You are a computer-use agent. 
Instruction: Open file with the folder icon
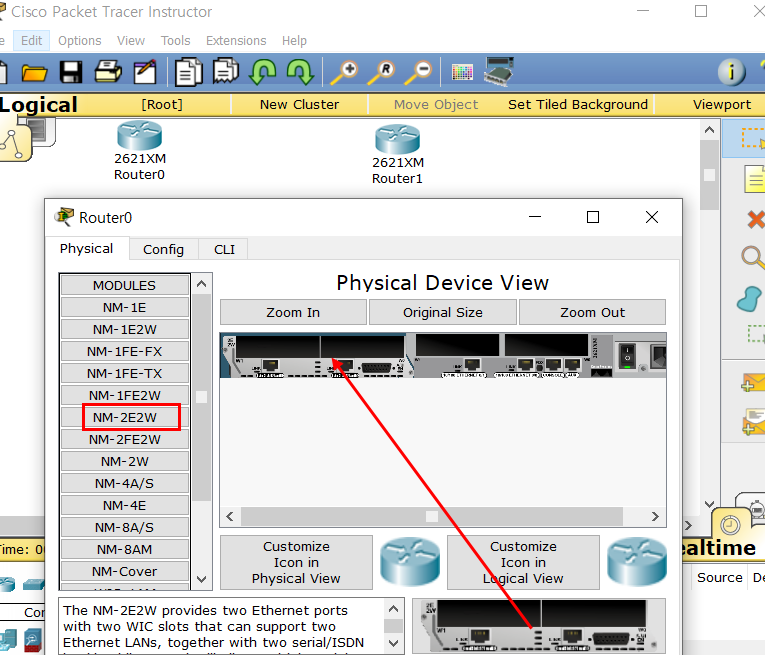click(34, 73)
